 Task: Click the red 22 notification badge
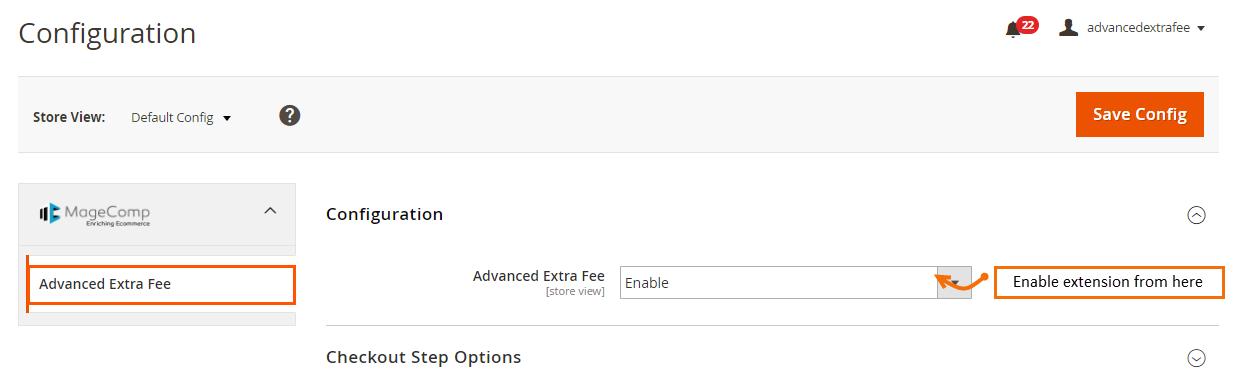[1027, 25]
